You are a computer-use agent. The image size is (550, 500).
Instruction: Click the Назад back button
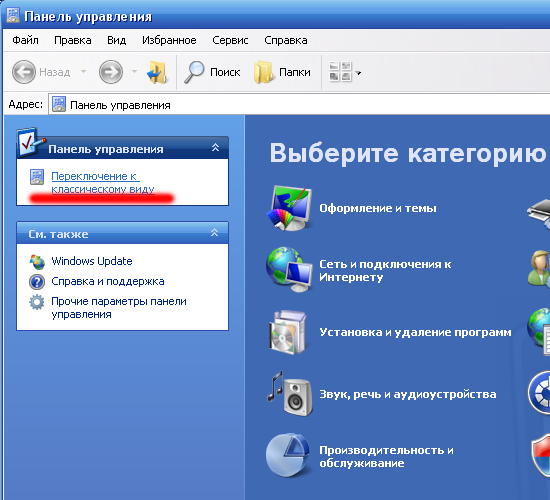click(x=41, y=72)
